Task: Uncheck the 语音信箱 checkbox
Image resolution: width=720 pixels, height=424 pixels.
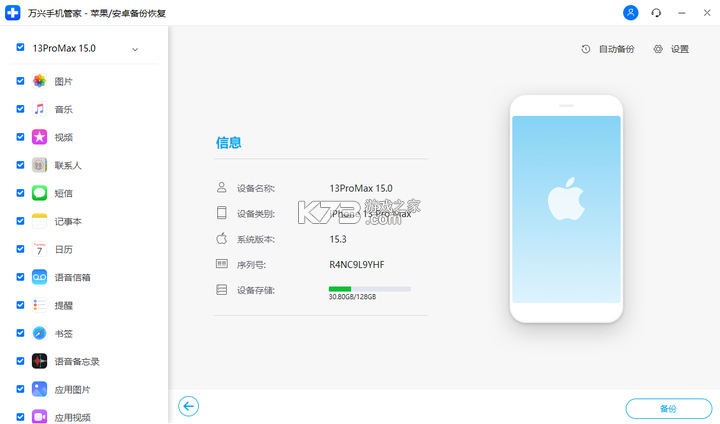Action: coord(20,277)
